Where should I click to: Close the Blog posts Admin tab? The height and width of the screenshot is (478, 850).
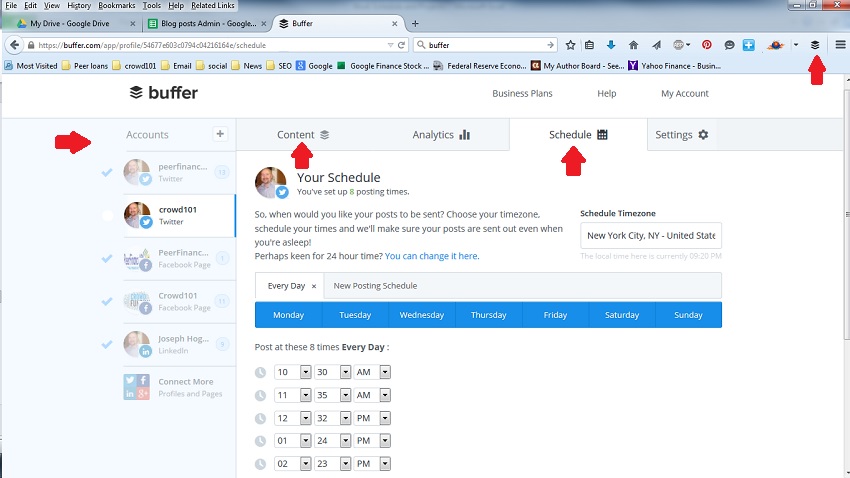(x=263, y=23)
